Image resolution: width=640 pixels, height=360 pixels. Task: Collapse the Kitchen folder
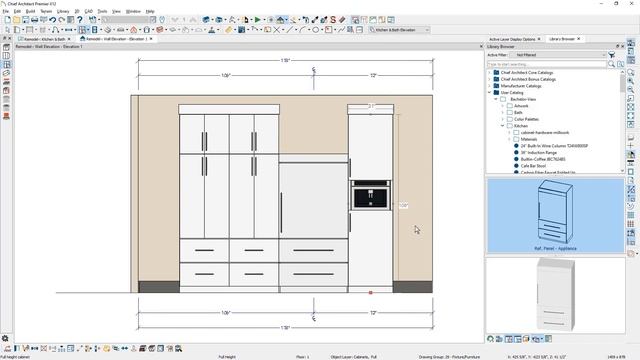503,126
